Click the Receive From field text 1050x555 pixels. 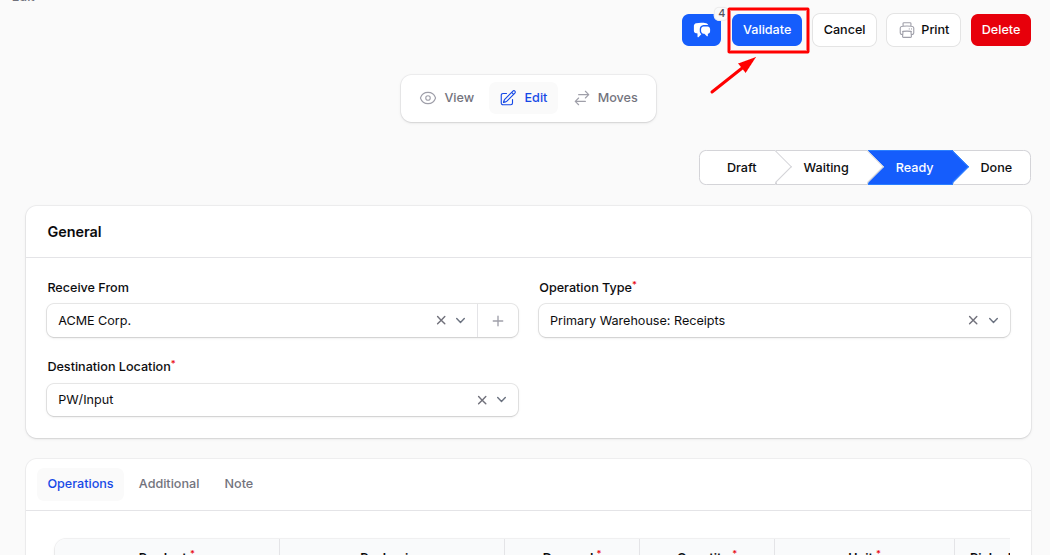tap(94, 321)
